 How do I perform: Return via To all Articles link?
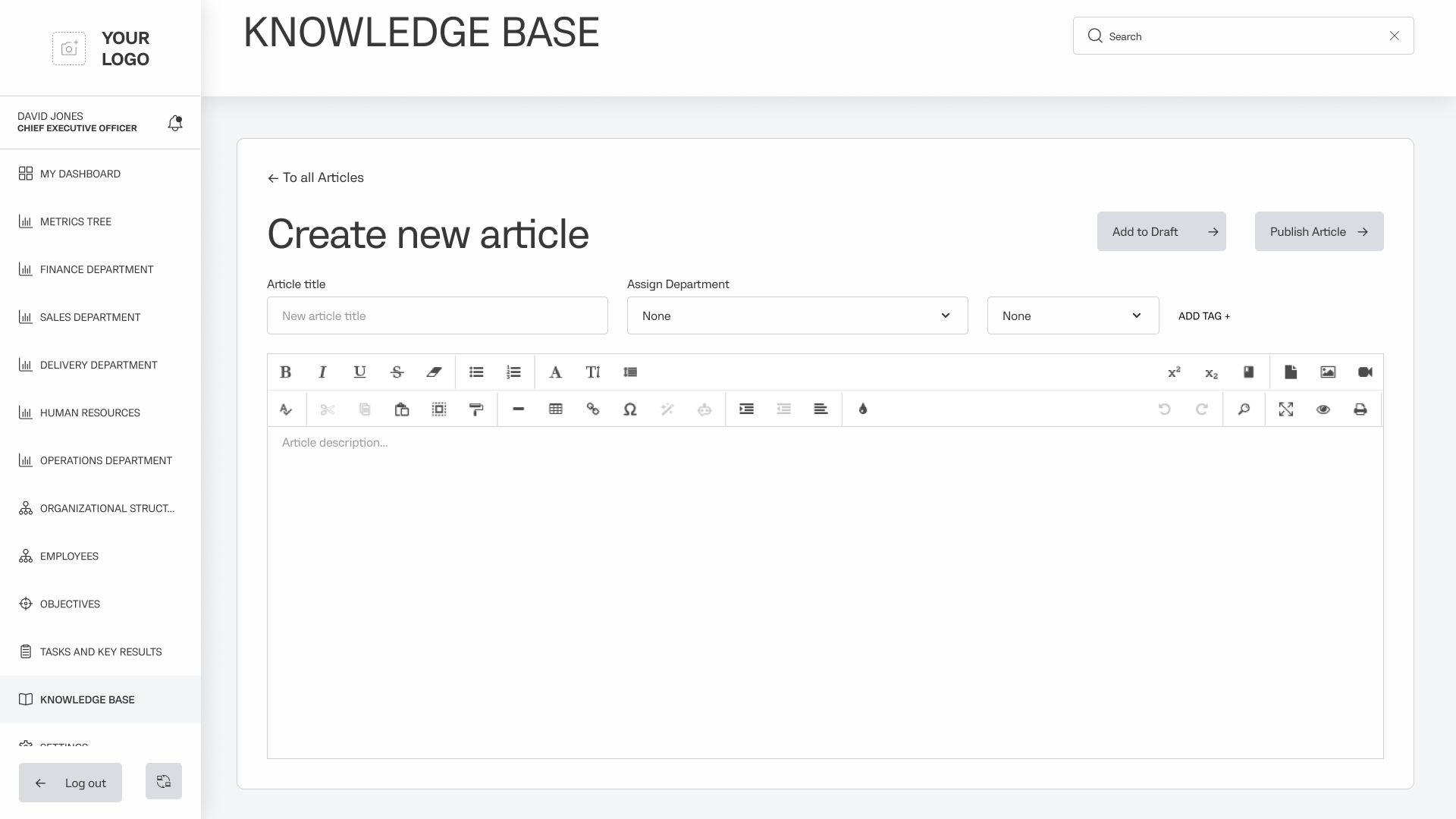tap(315, 177)
